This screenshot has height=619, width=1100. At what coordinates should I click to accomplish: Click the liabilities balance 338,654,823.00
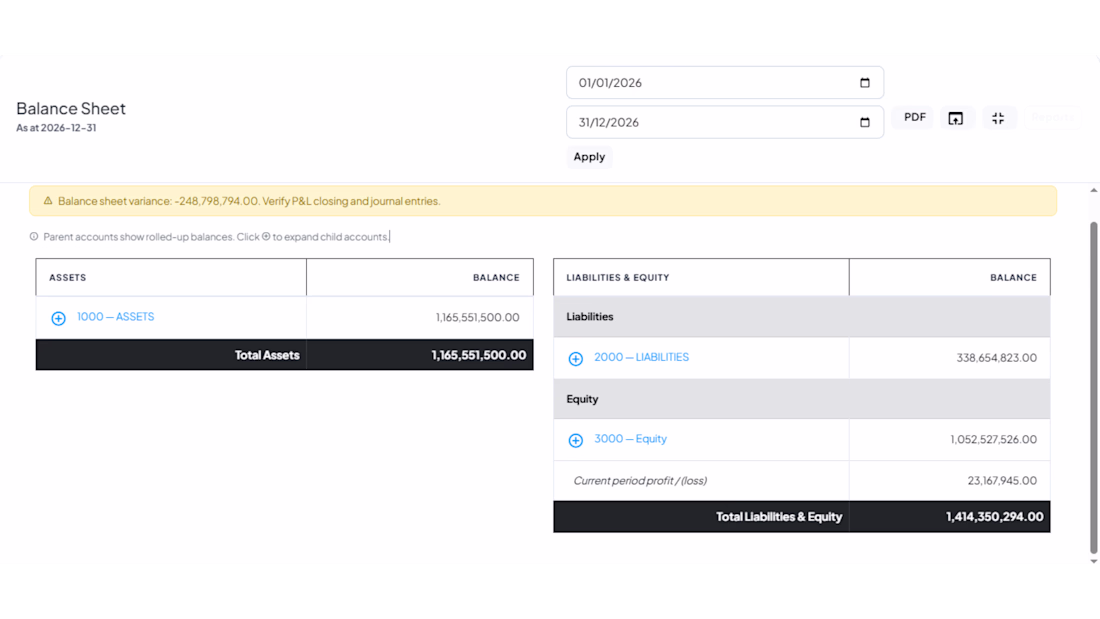click(x=996, y=358)
